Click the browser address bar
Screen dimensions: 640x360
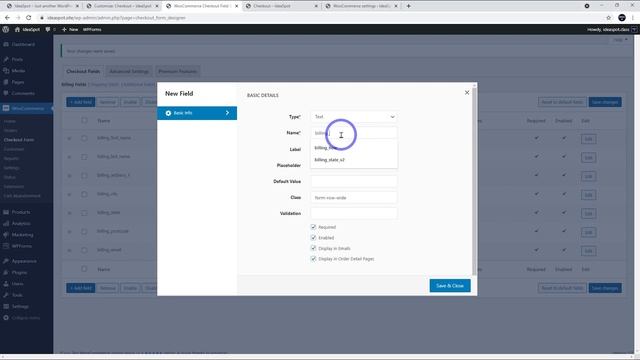(x=318, y=18)
